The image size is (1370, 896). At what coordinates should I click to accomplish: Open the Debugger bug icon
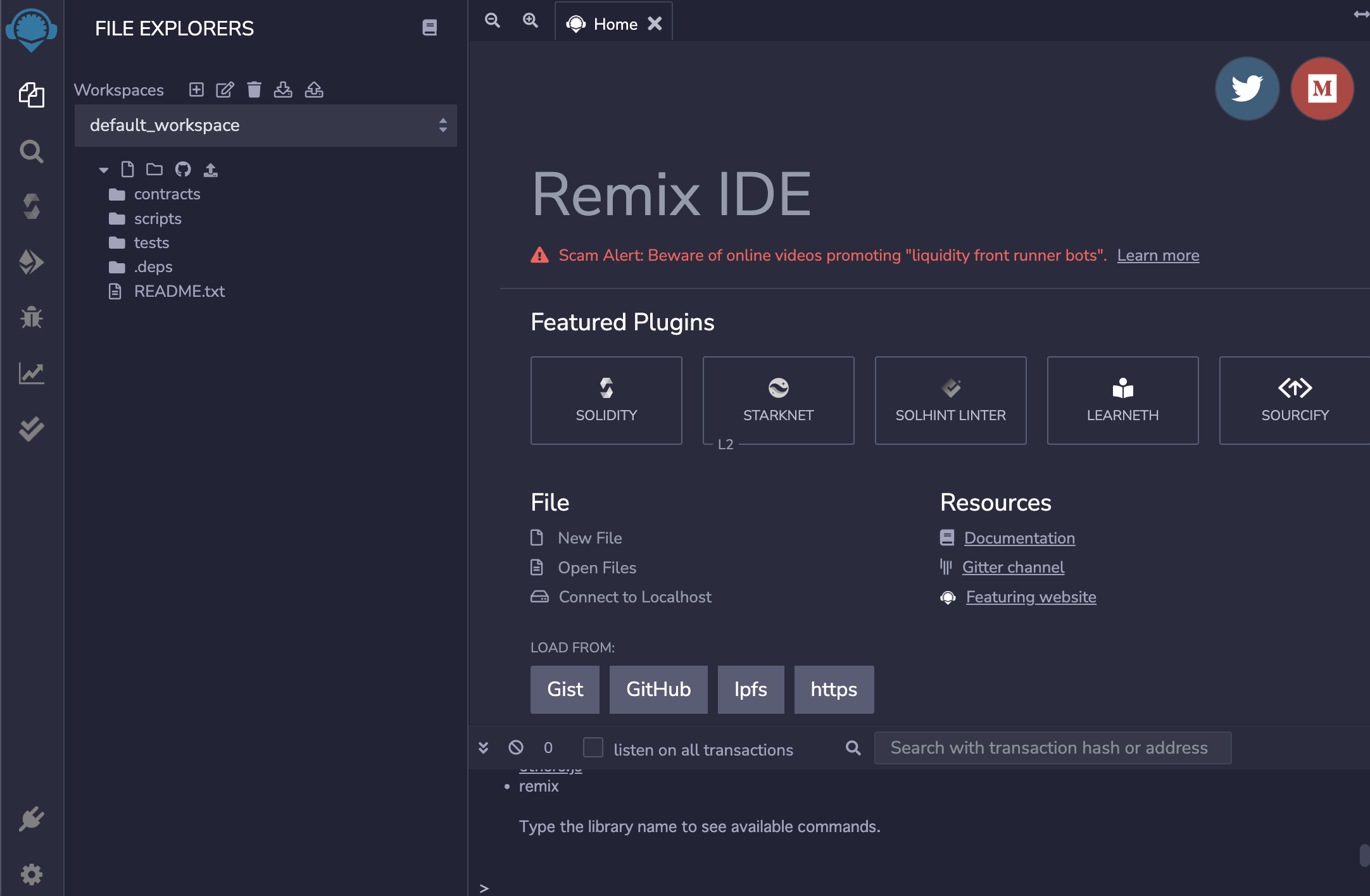(x=31, y=318)
